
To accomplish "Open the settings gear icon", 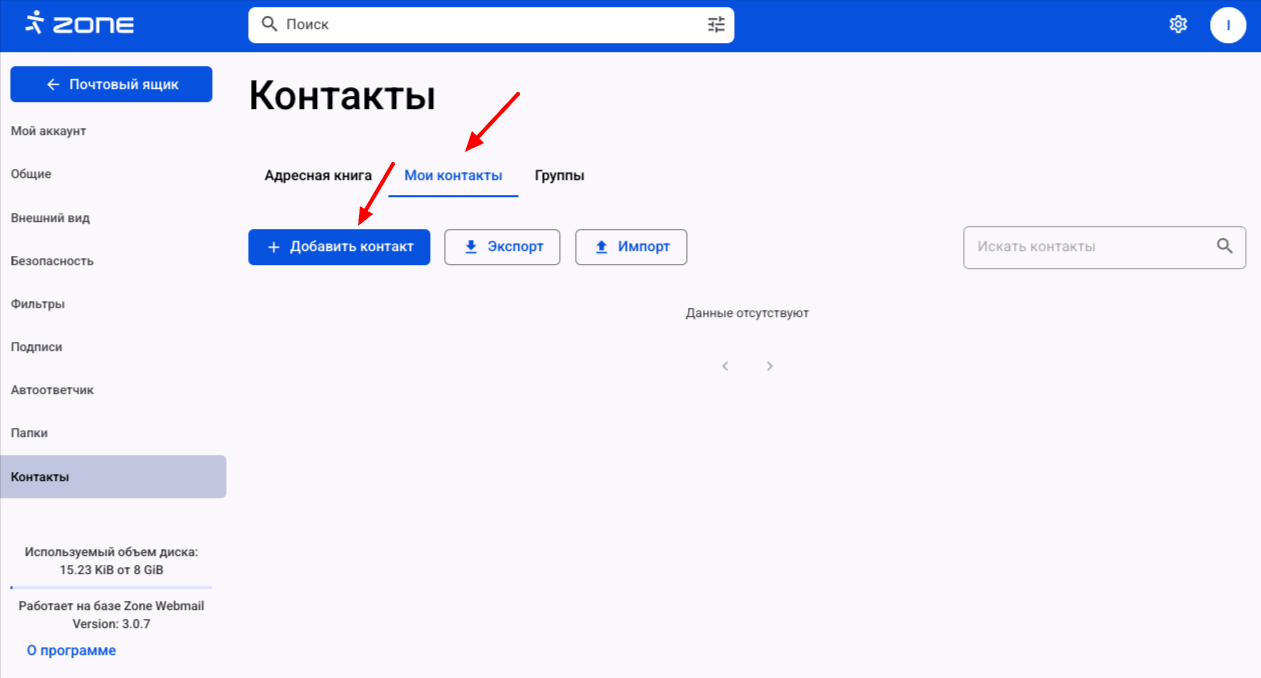I will (x=1178, y=24).
